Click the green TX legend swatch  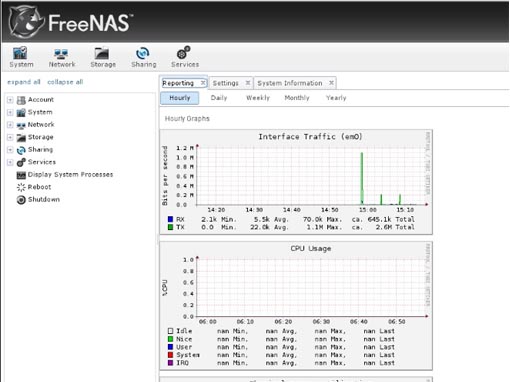pos(170,227)
